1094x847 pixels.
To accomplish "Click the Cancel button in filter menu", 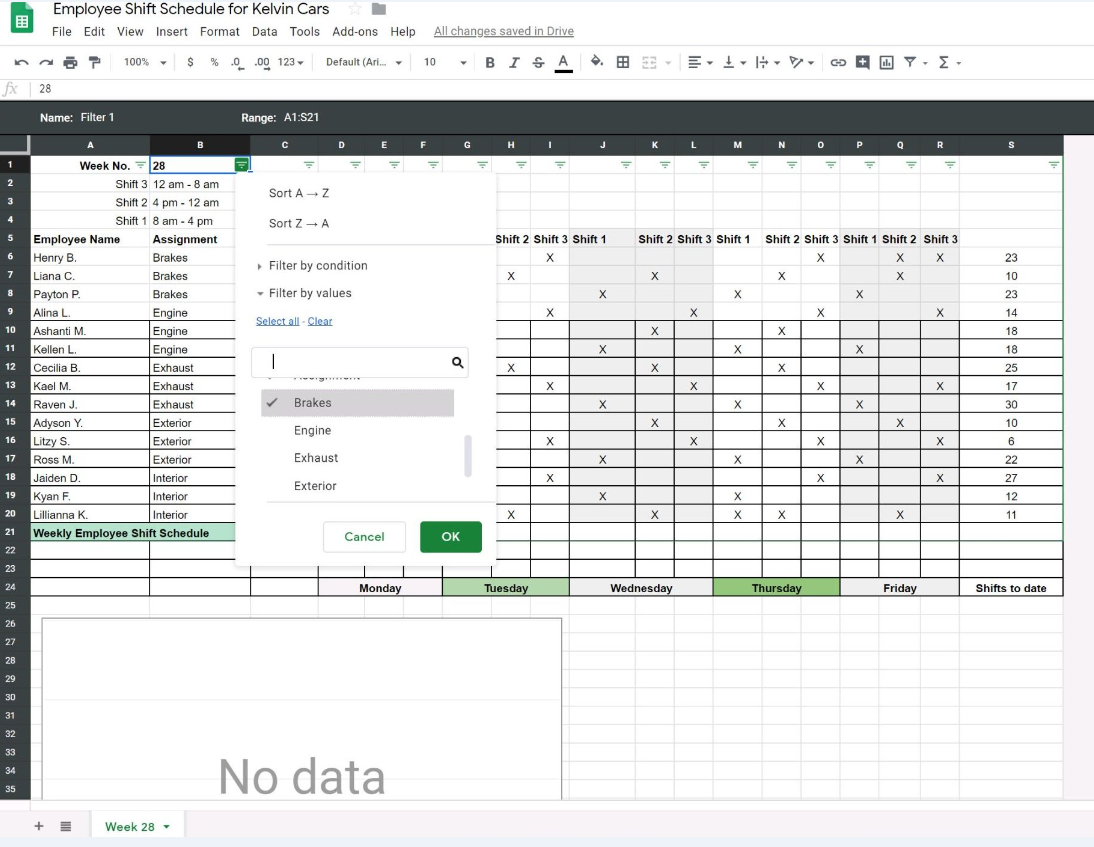I will tap(364, 537).
